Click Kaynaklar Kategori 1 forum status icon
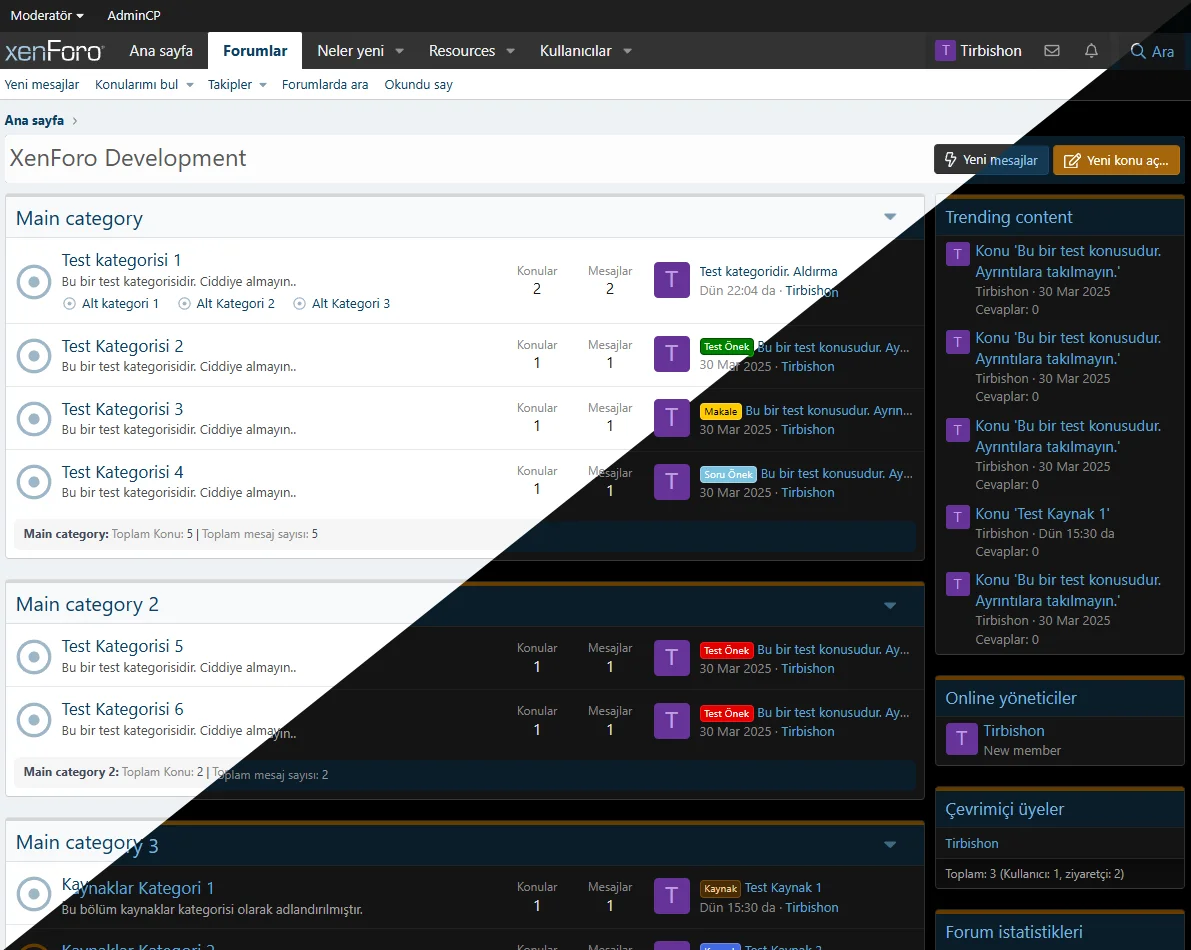The height and width of the screenshot is (950, 1191). coord(34,895)
